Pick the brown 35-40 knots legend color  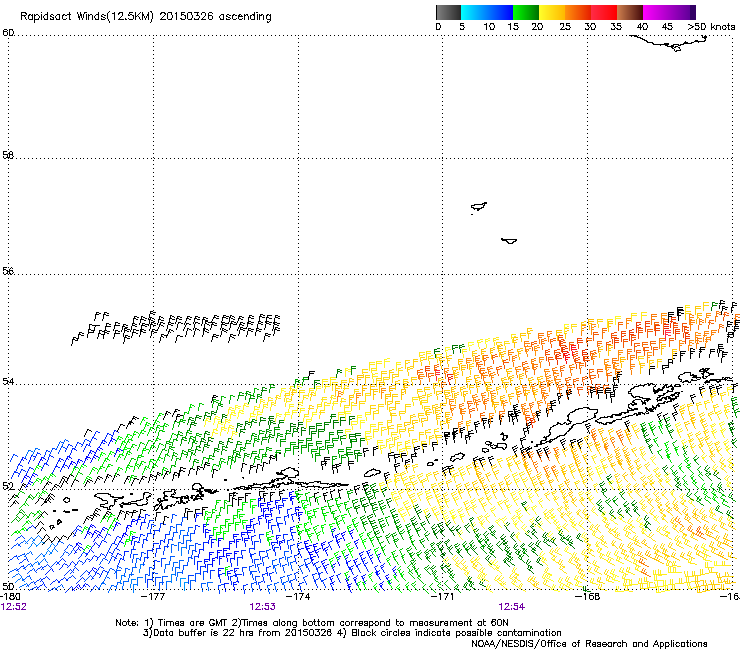(630, 12)
